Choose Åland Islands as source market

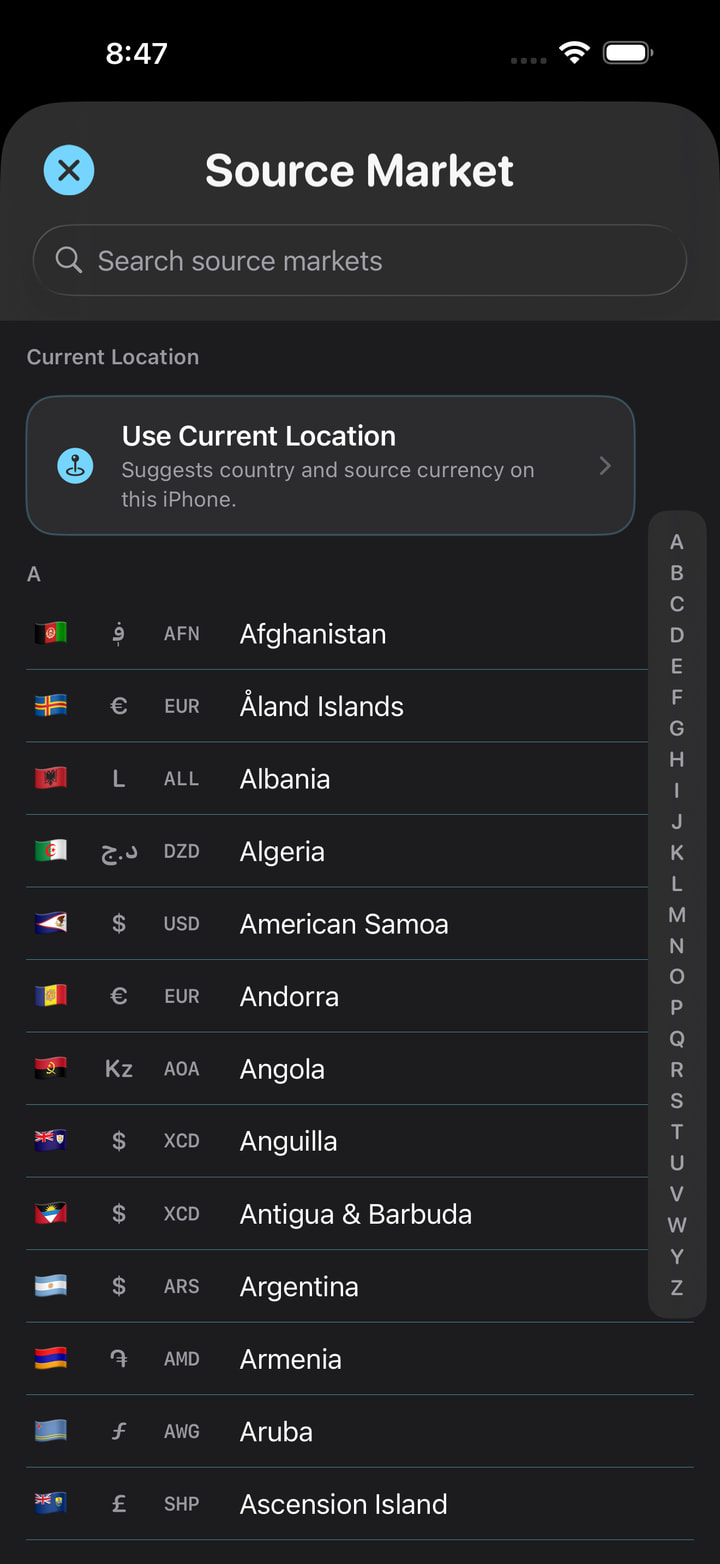[338, 706]
